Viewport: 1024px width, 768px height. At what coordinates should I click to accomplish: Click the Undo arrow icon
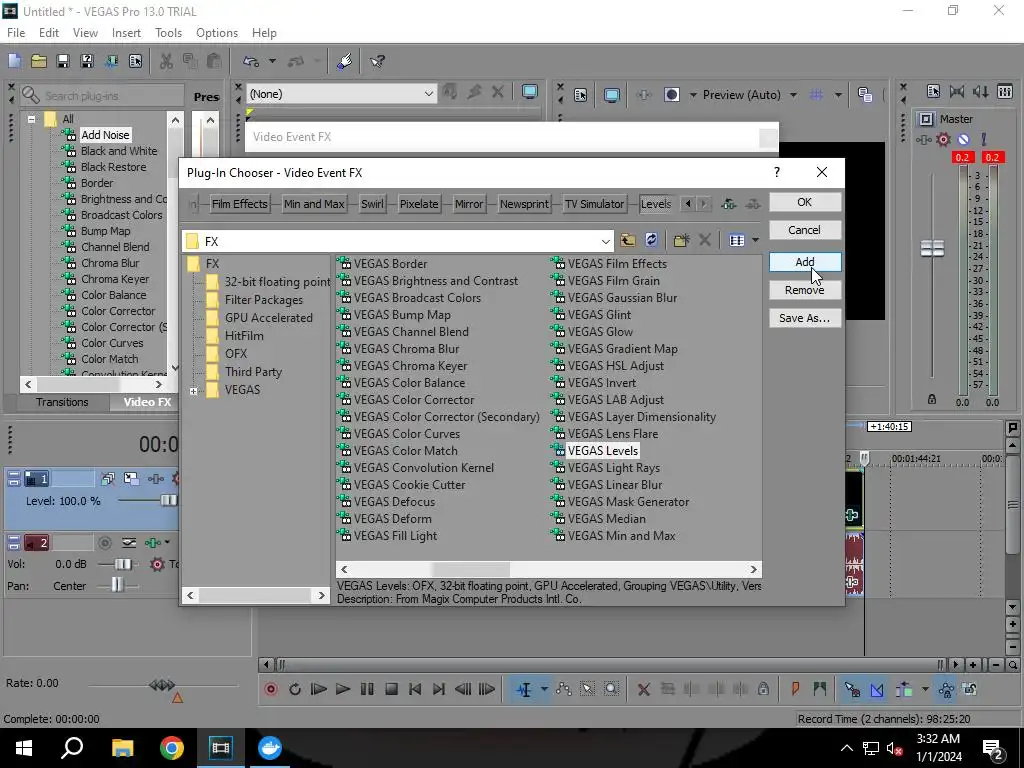tap(251, 61)
